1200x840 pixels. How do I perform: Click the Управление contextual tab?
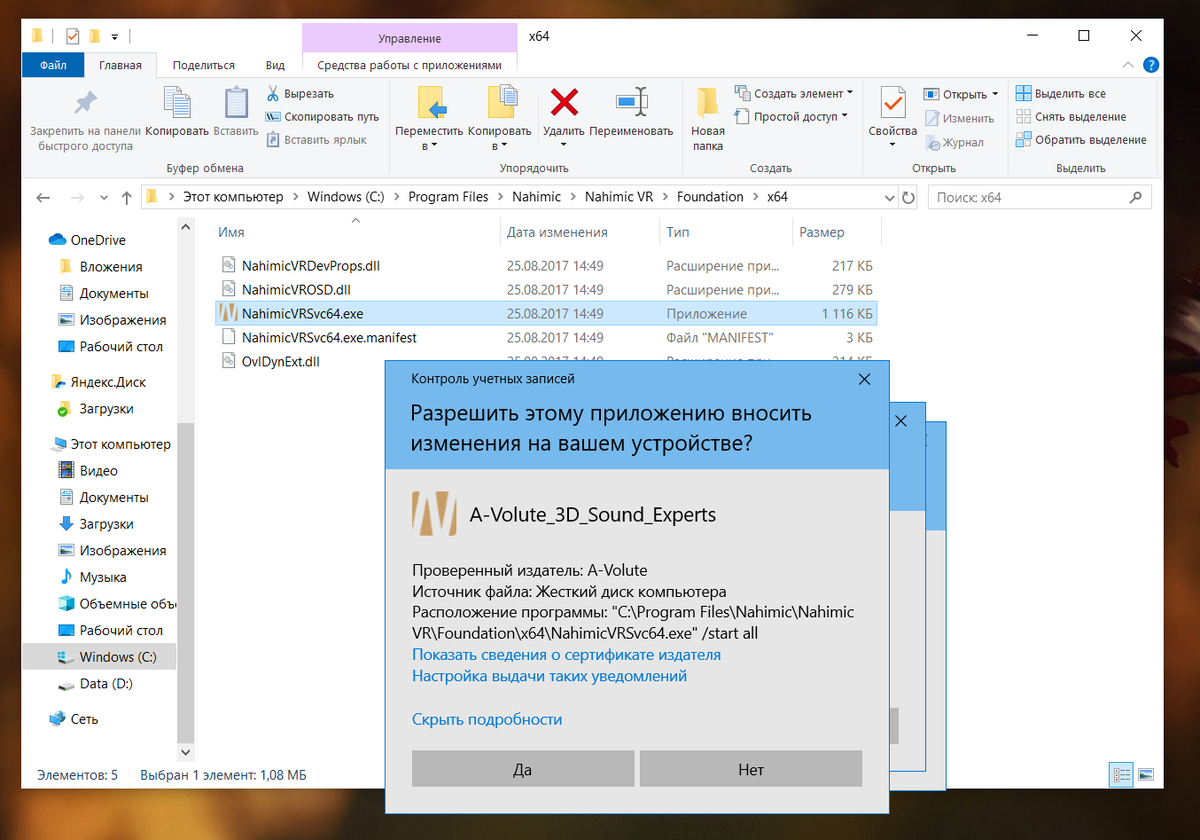point(409,38)
